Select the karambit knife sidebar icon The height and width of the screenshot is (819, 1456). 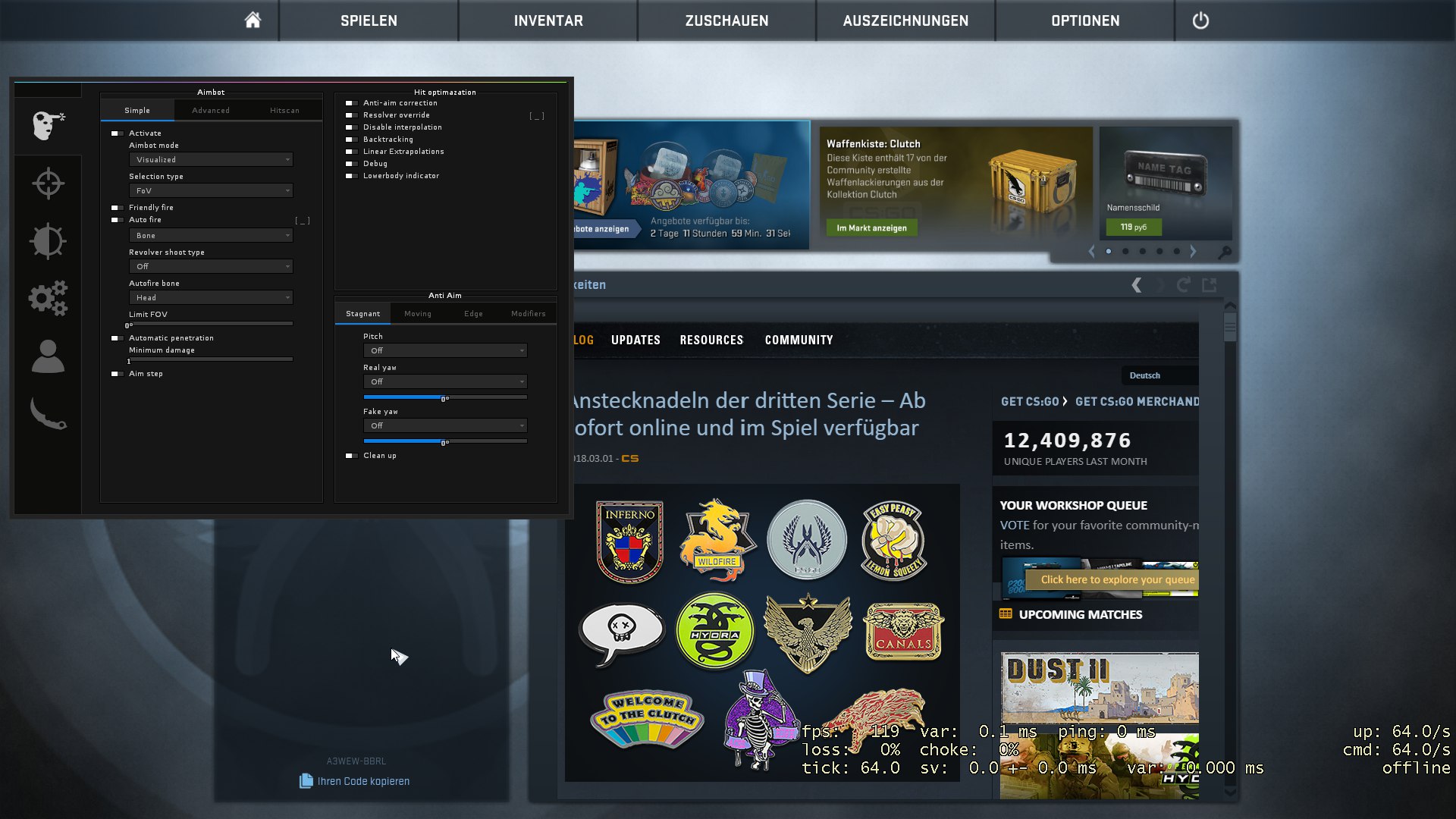pos(48,414)
